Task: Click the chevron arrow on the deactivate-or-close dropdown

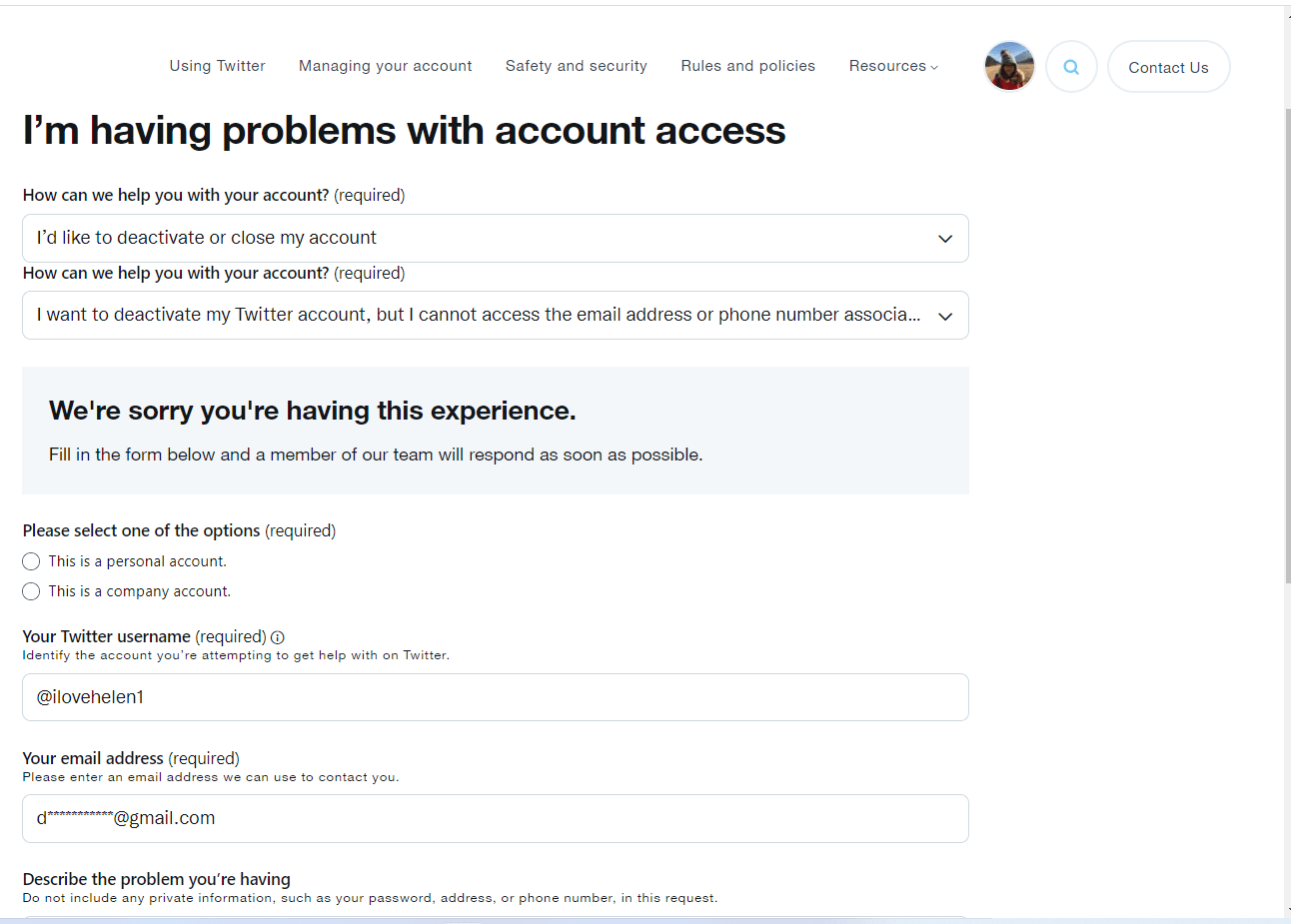Action: pyautogui.click(x=944, y=239)
